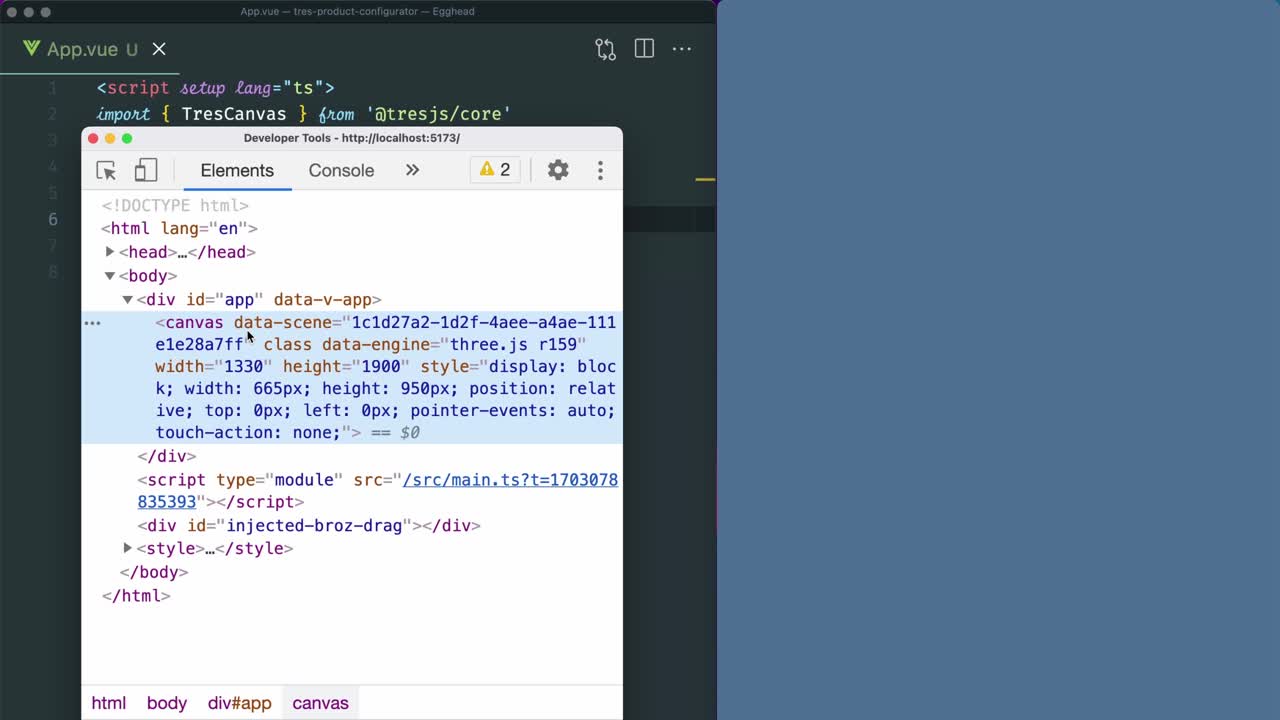Select body in the breadcrumb bar
Screen dimensions: 1280x720
pos(167,703)
